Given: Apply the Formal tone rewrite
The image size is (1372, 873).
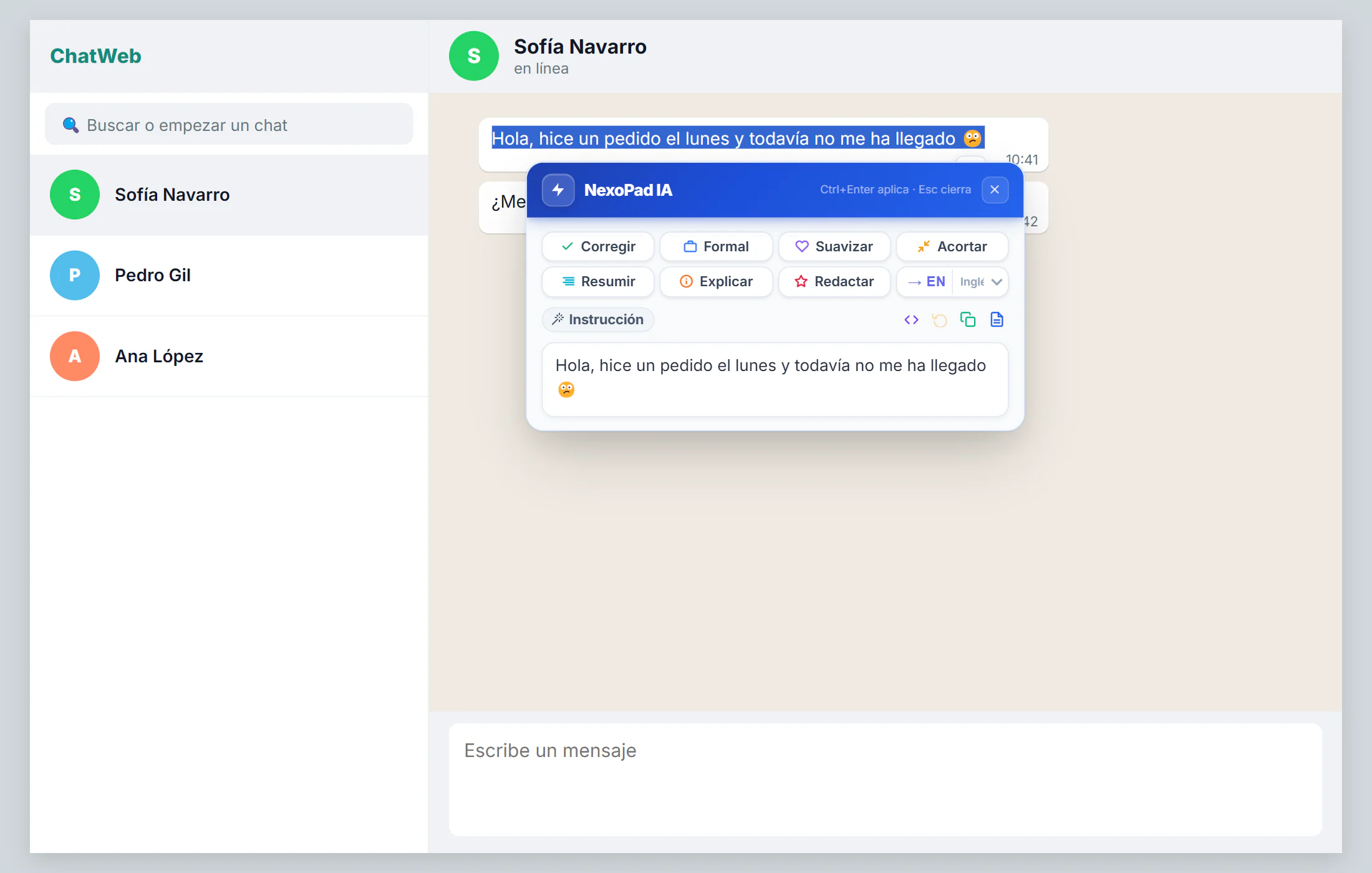Looking at the screenshot, I should [x=716, y=246].
